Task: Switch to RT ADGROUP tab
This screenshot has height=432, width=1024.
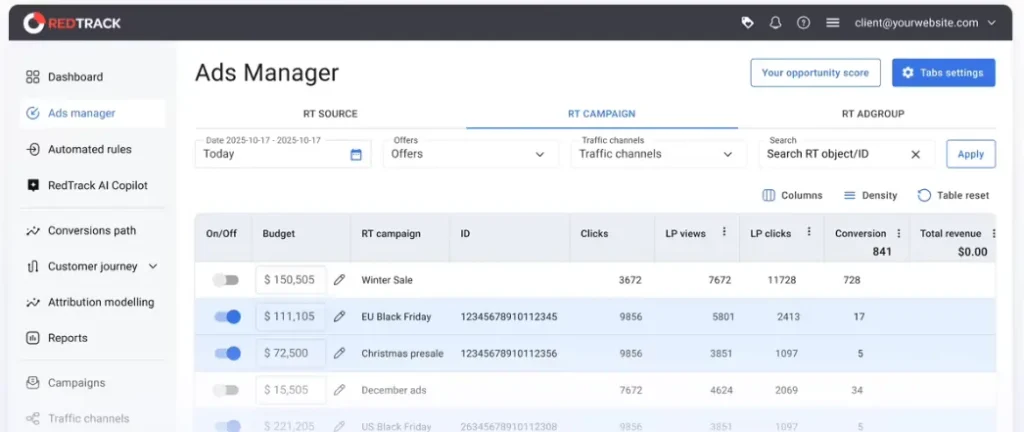Action: pyautogui.click(x=873, y=114)
